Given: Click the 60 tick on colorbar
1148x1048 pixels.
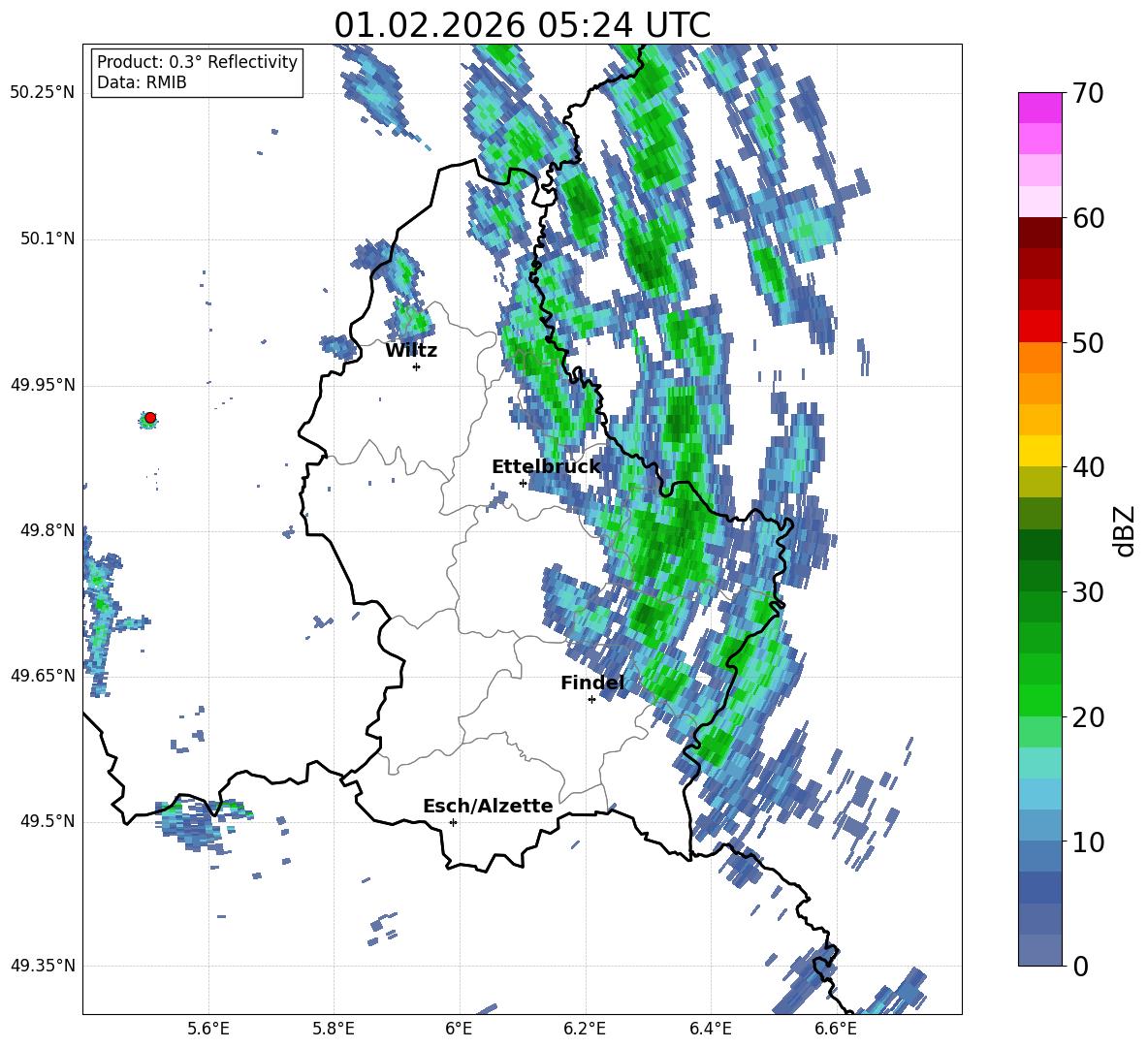Looking at the screenshot, I should coord(1089,218).
